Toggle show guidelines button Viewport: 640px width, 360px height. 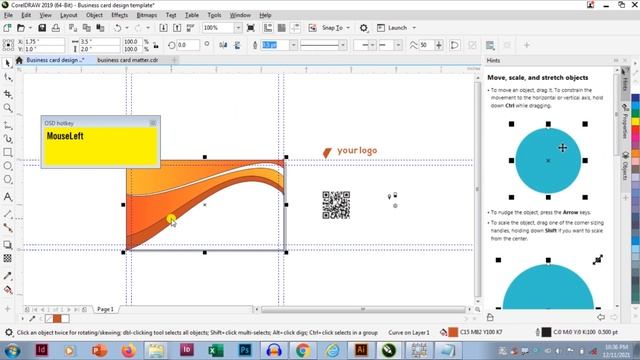pos(295,28)
